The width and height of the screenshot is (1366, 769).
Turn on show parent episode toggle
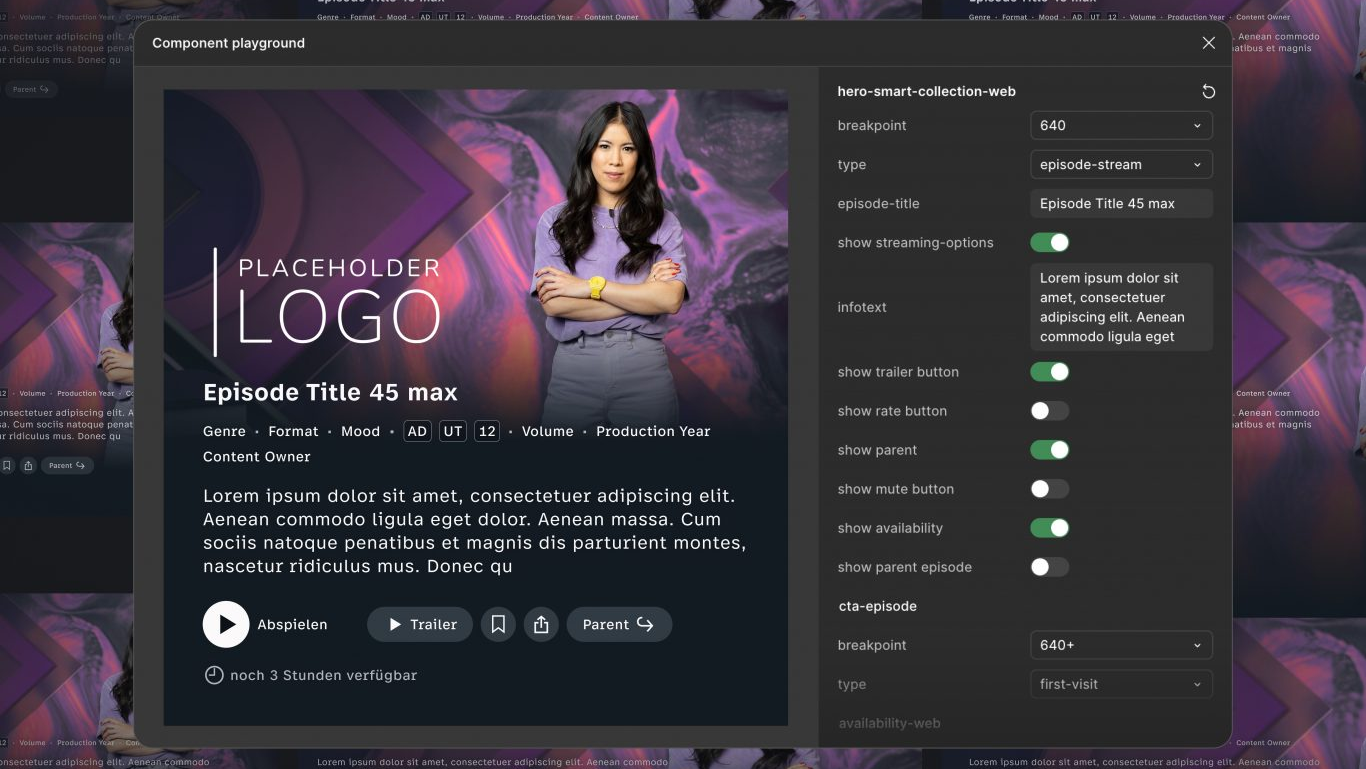[x=1050, y=567]
